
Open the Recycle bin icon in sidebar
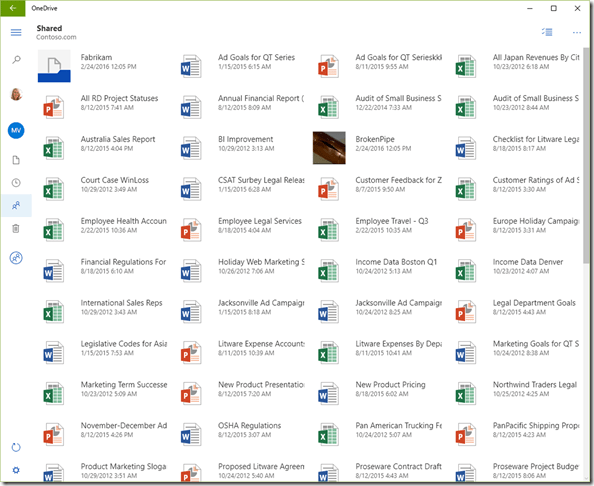(16, 228)
